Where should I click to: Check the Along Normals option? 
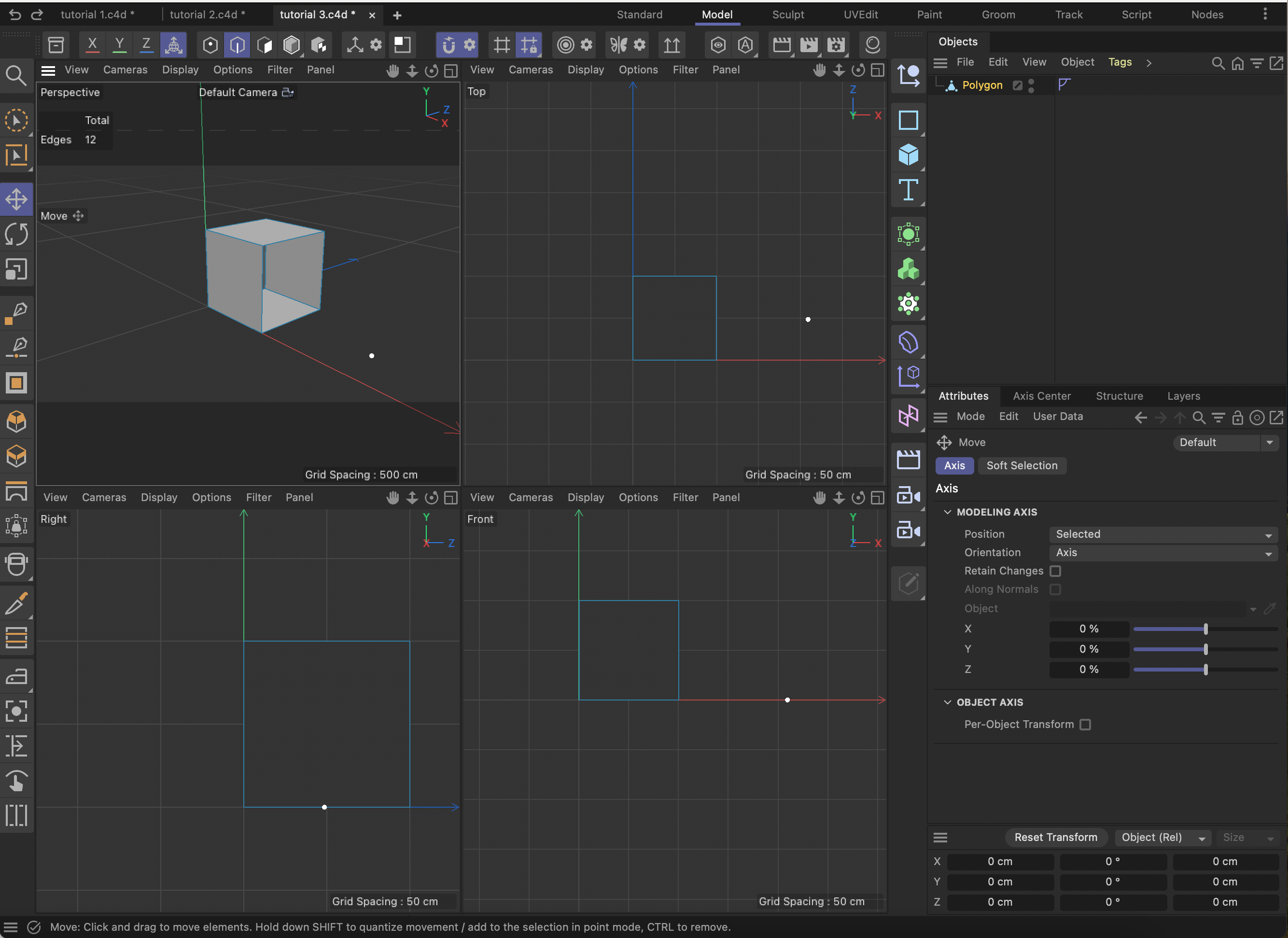point(1056,589)
